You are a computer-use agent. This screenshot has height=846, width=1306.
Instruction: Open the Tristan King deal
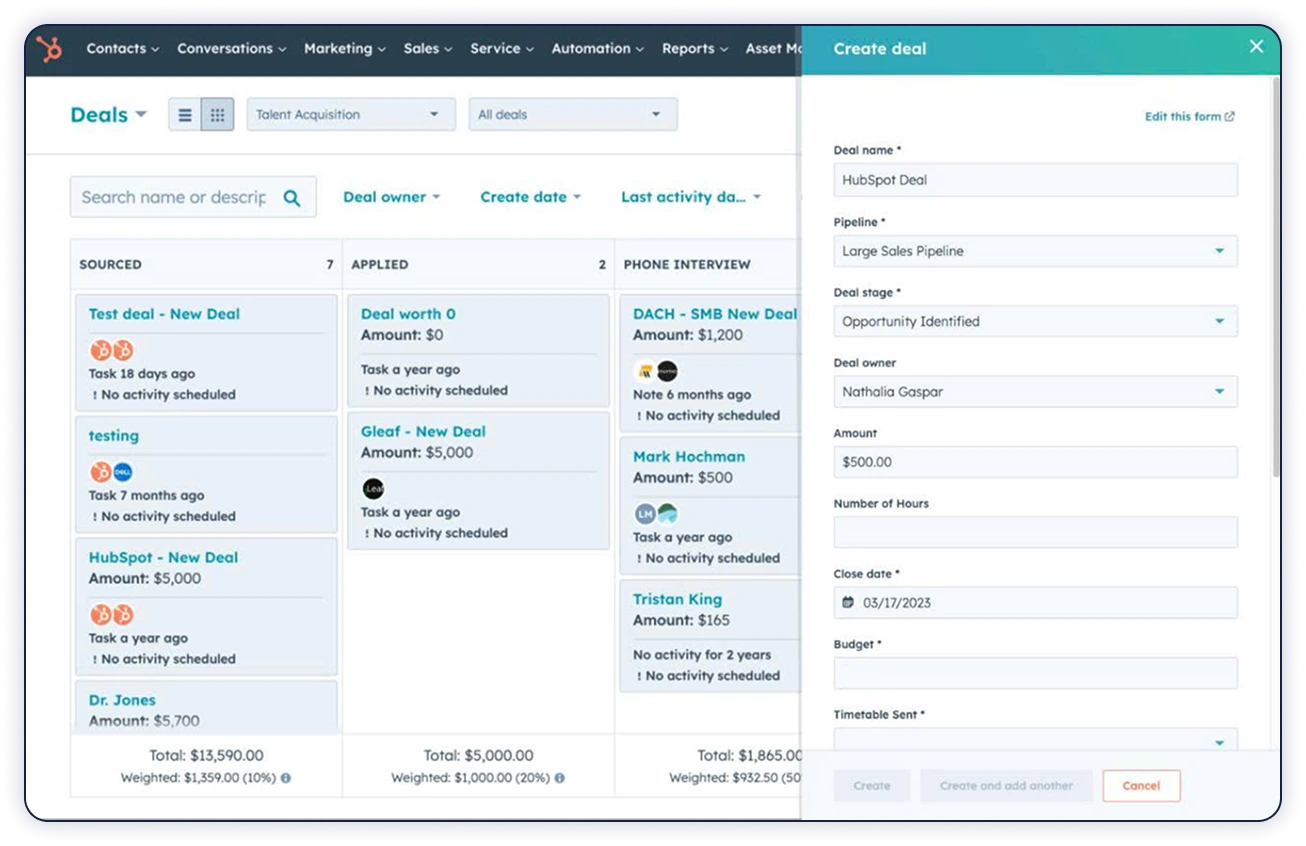click(x=677, y=600)
